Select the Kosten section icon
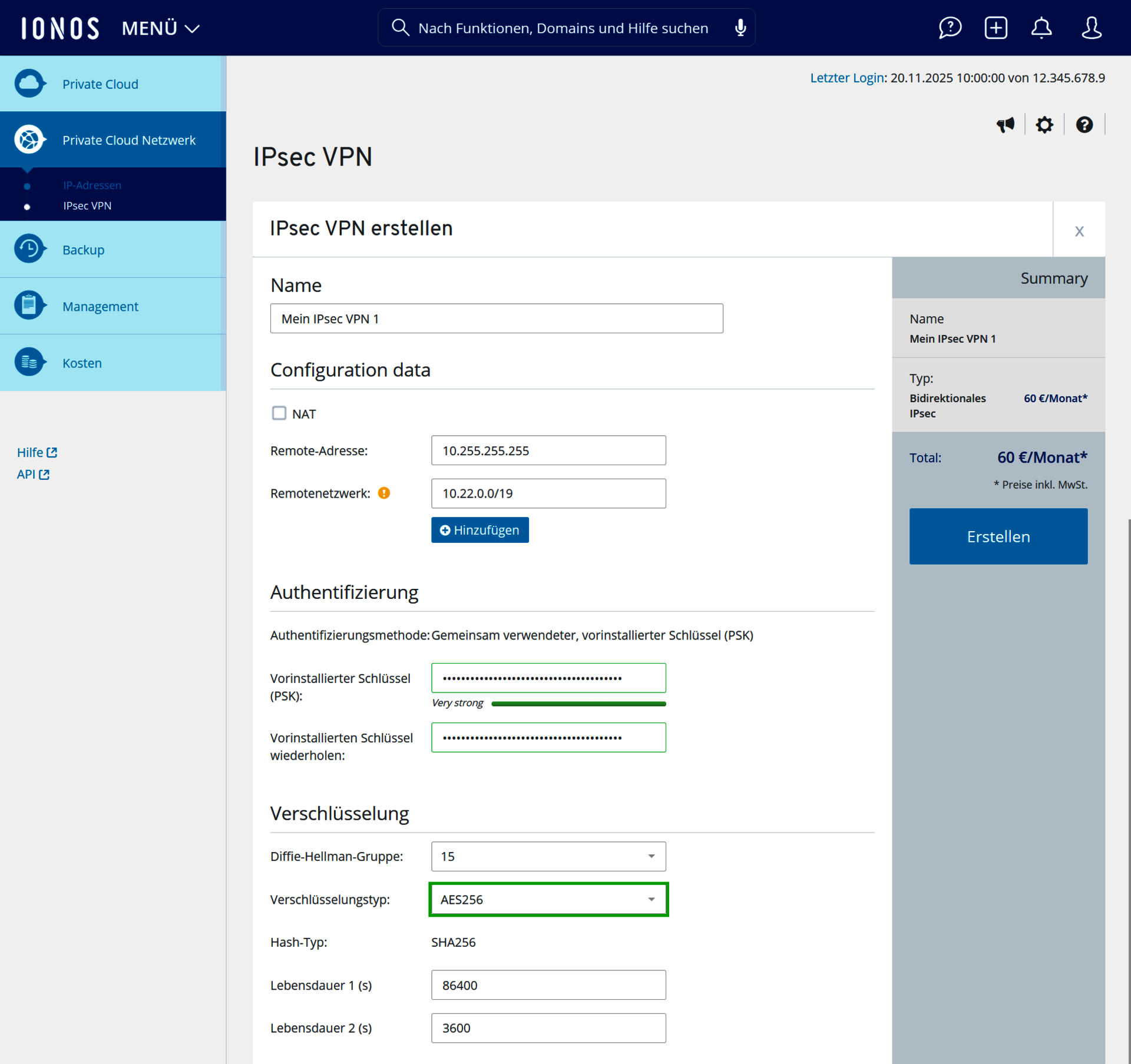 click(x=29, y=362)
